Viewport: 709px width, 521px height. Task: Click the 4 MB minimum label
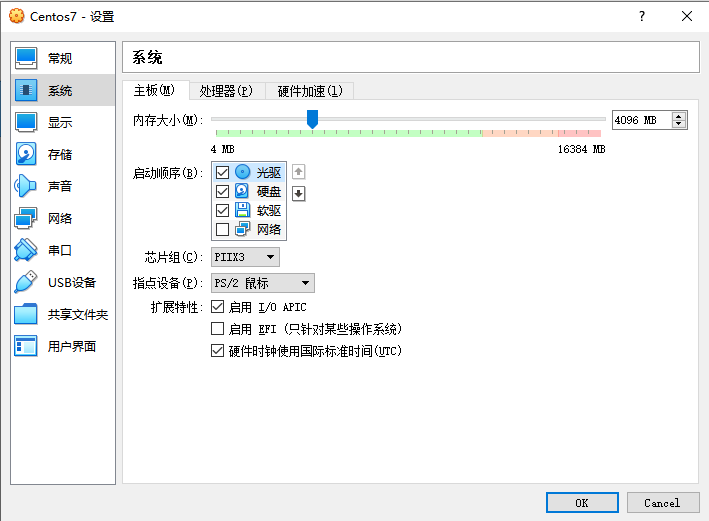coord(222,149)
